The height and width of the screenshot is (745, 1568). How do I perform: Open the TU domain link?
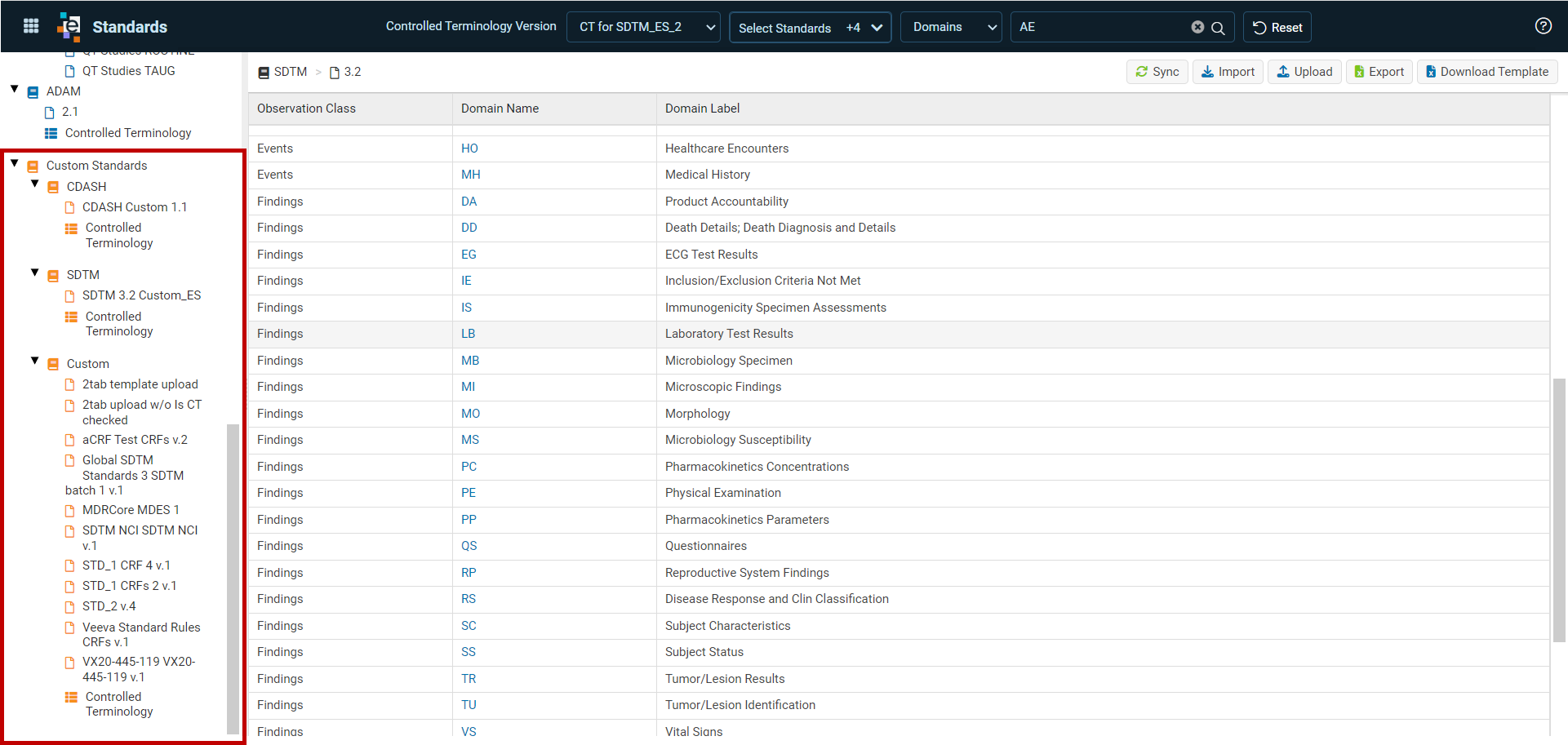[x=469, y=705]
